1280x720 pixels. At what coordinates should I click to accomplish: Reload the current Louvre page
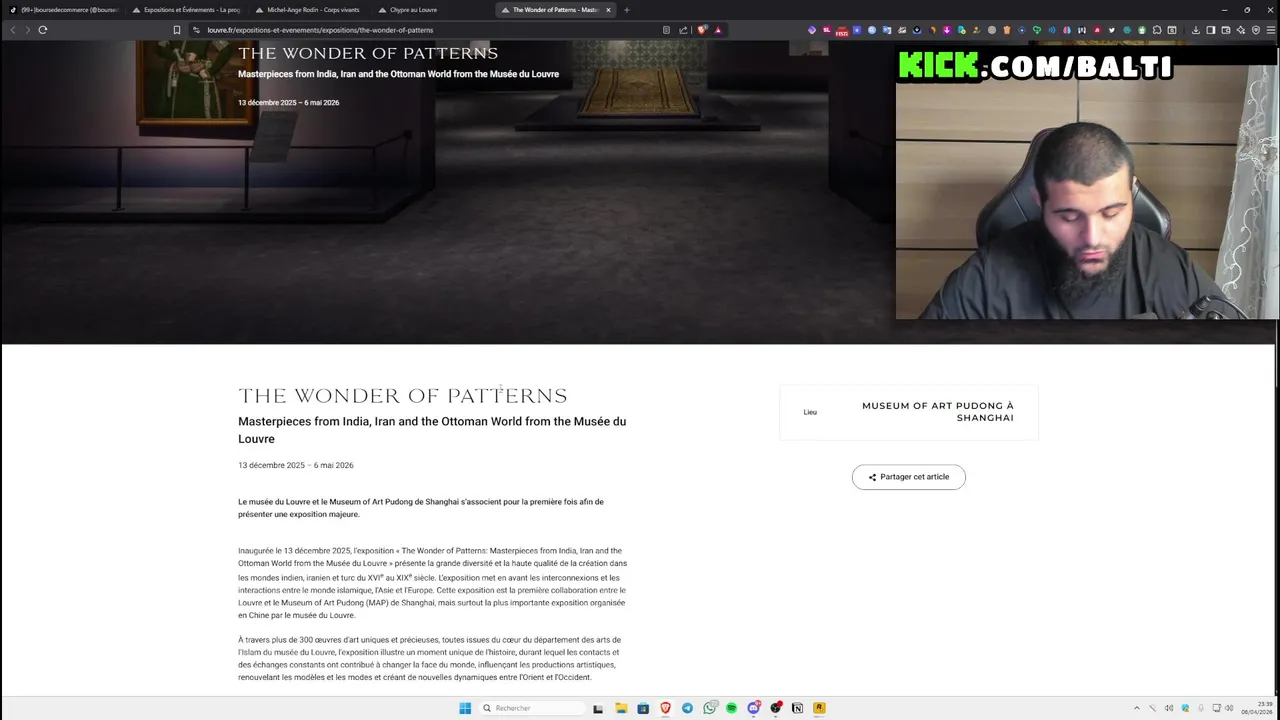[43, 30]
